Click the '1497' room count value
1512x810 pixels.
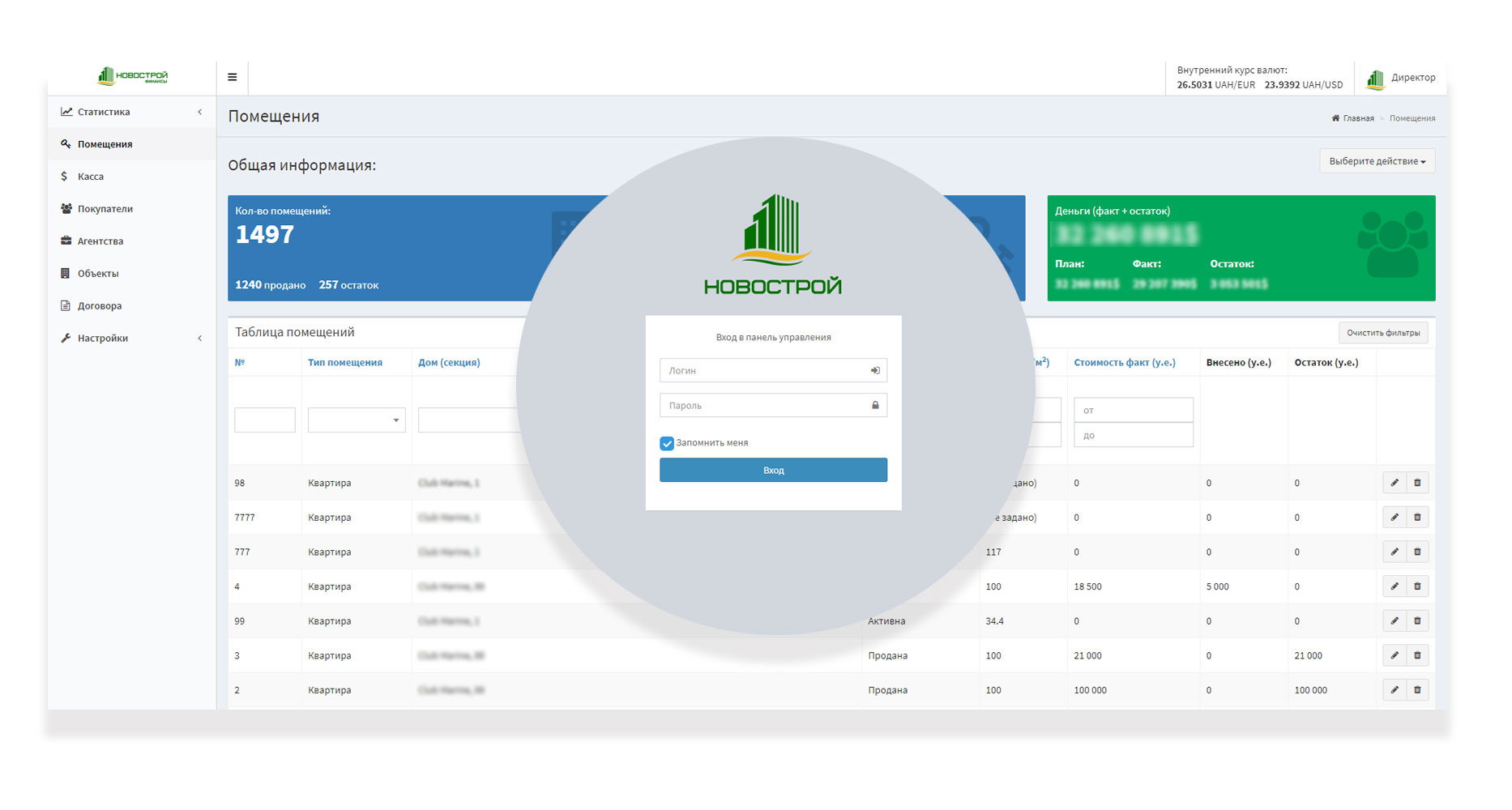(x=264, y=234)
